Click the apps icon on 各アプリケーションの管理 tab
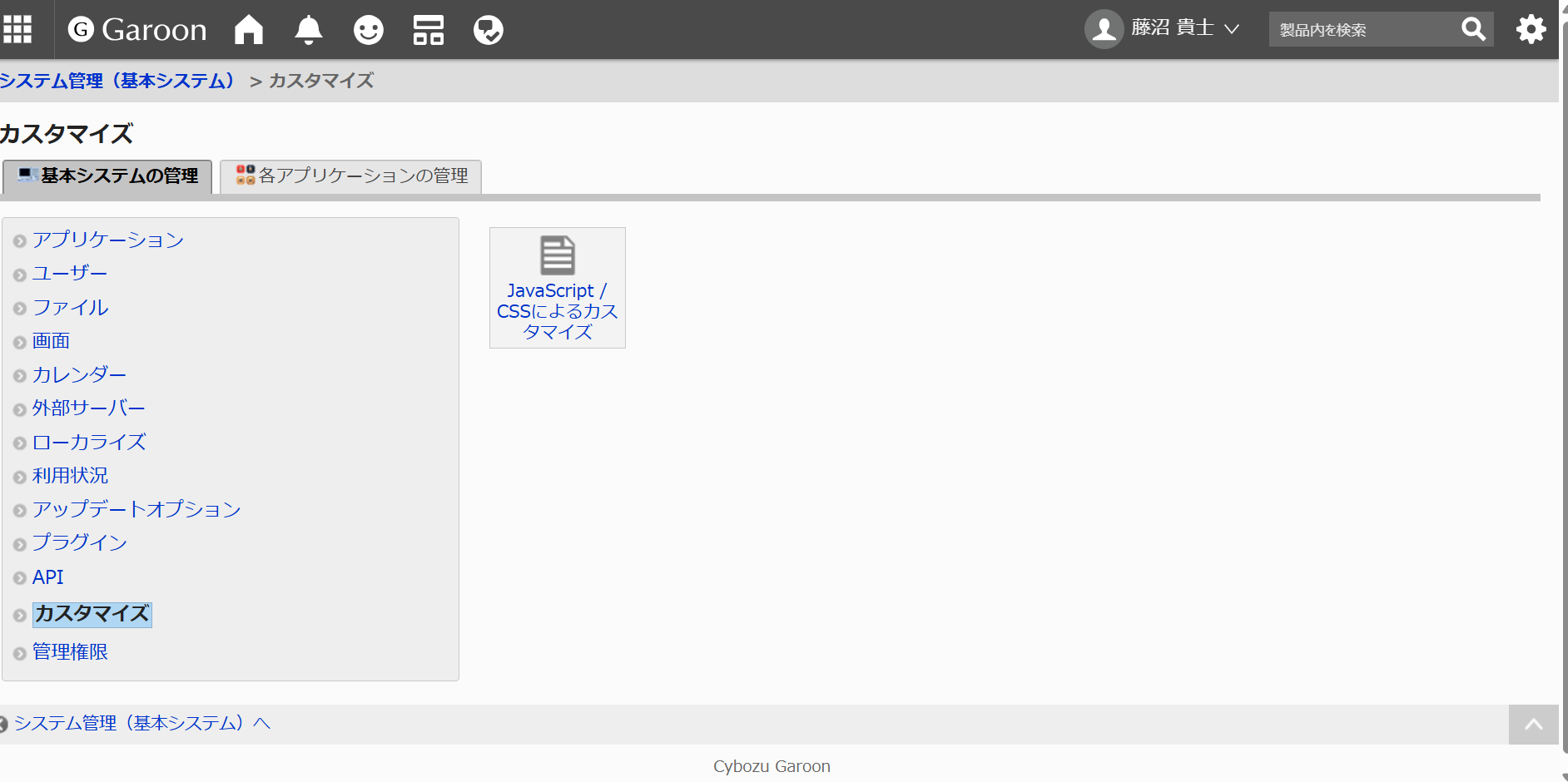The image size is (1568, 782). coord(246,175)
